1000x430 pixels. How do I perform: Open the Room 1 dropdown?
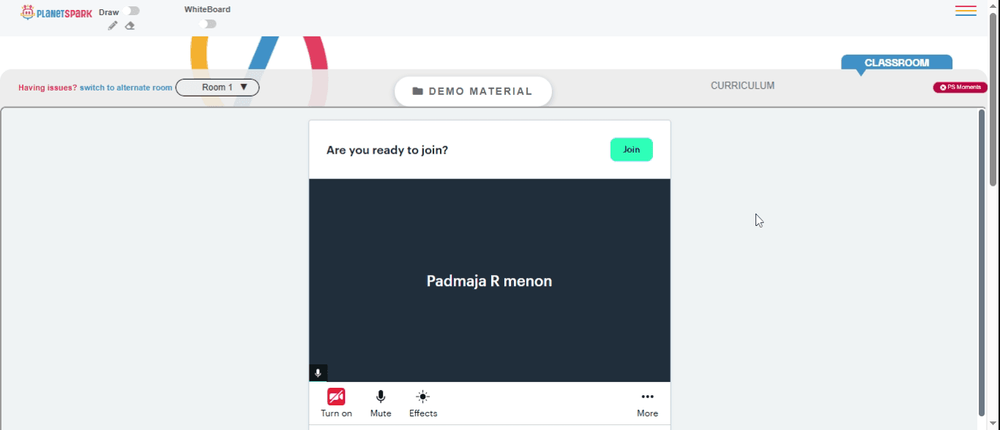coord(217,87)
